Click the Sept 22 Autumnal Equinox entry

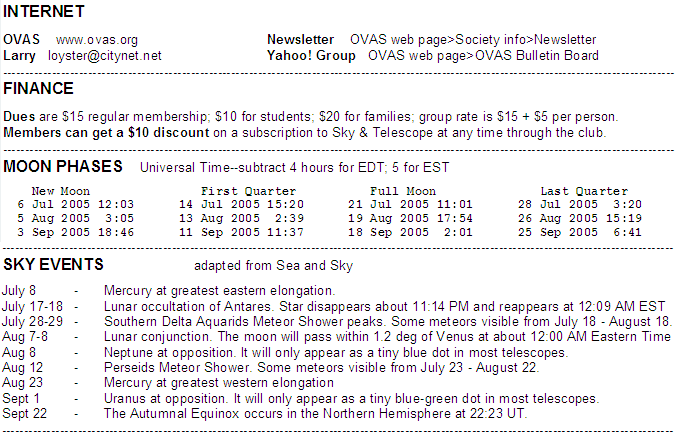[264, 414]
